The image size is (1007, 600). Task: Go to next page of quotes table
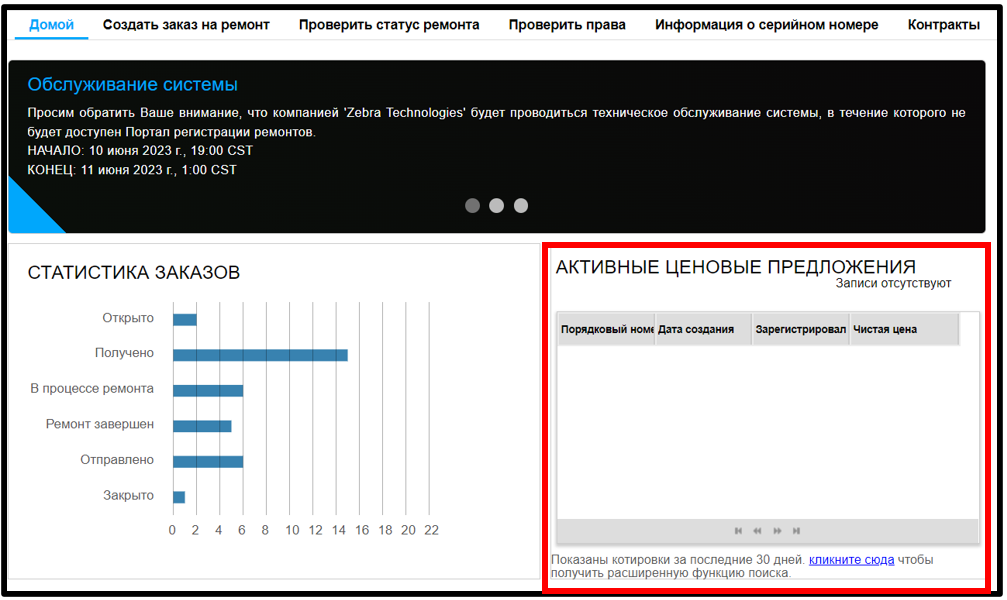(777, 531)
